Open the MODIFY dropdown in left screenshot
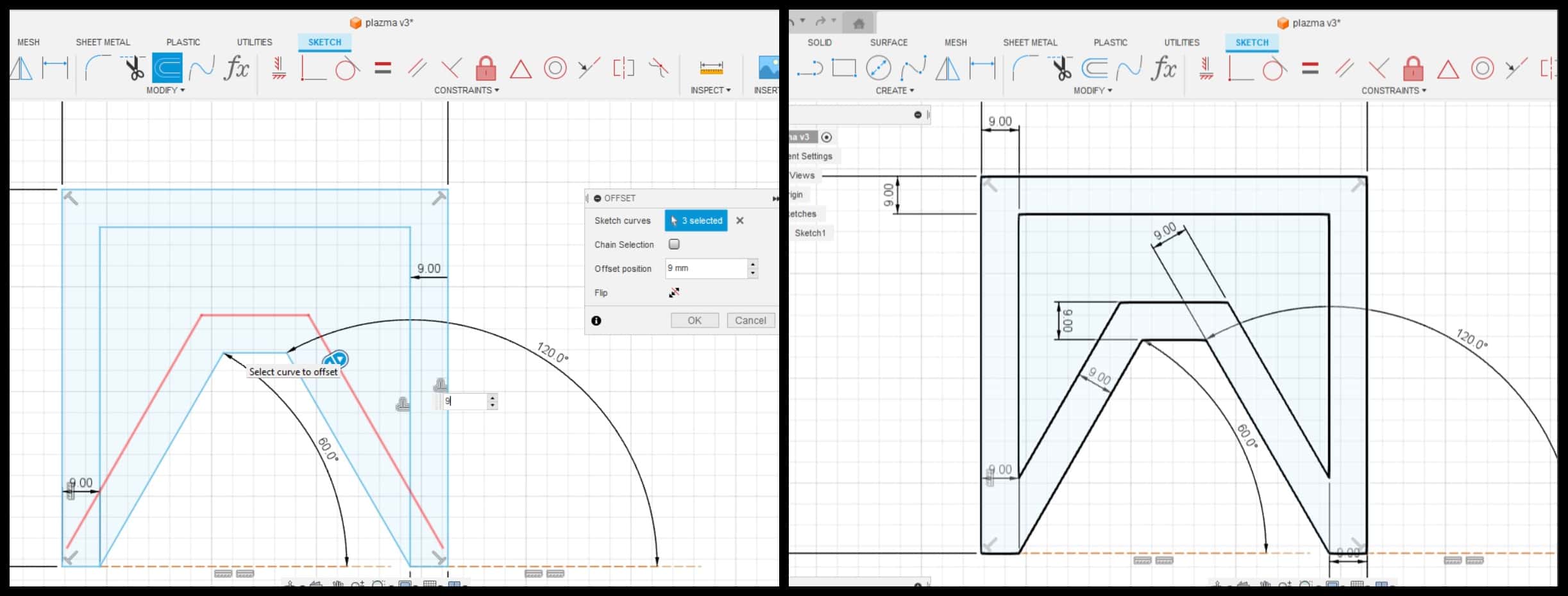Image resolution: width=1568 pixels, height=596 pixels. (165, 90)
